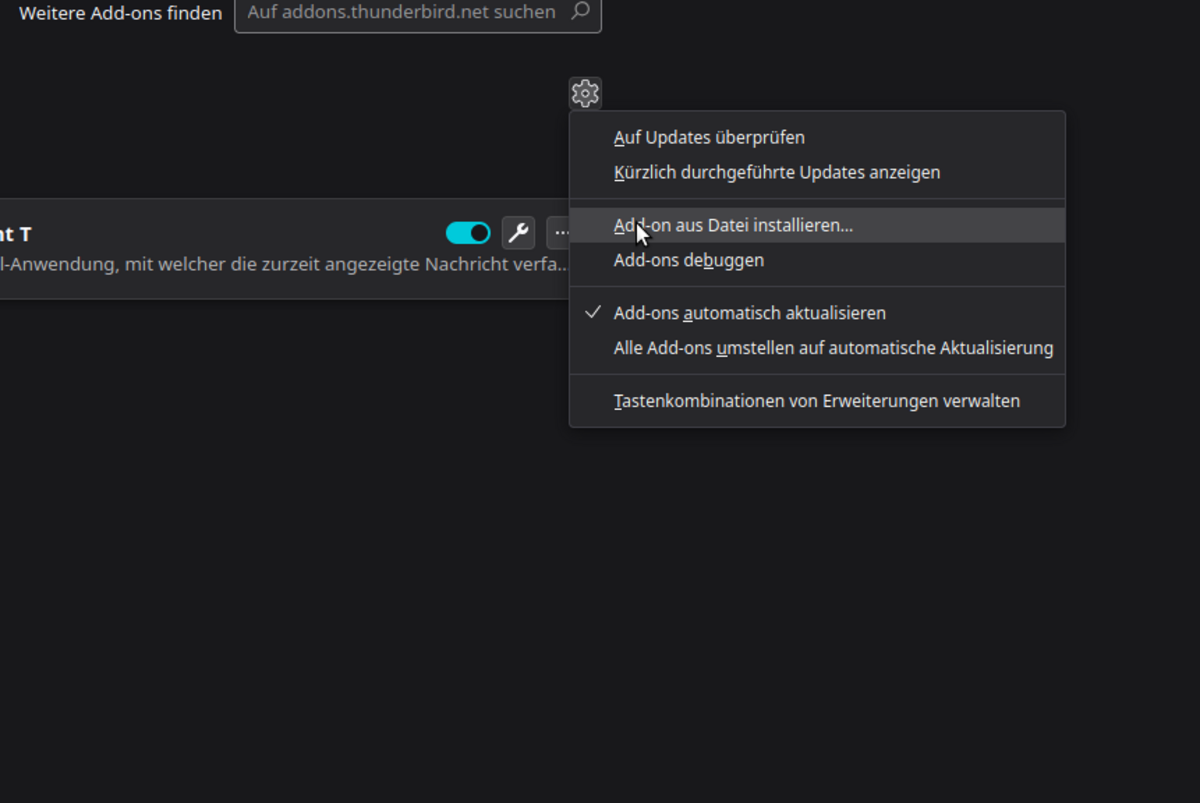This screenshot has height=803, width=1200.
Task: Choose 'Kürzlich durchgeführte Updates anzeigen'
Action: point(777,172)
